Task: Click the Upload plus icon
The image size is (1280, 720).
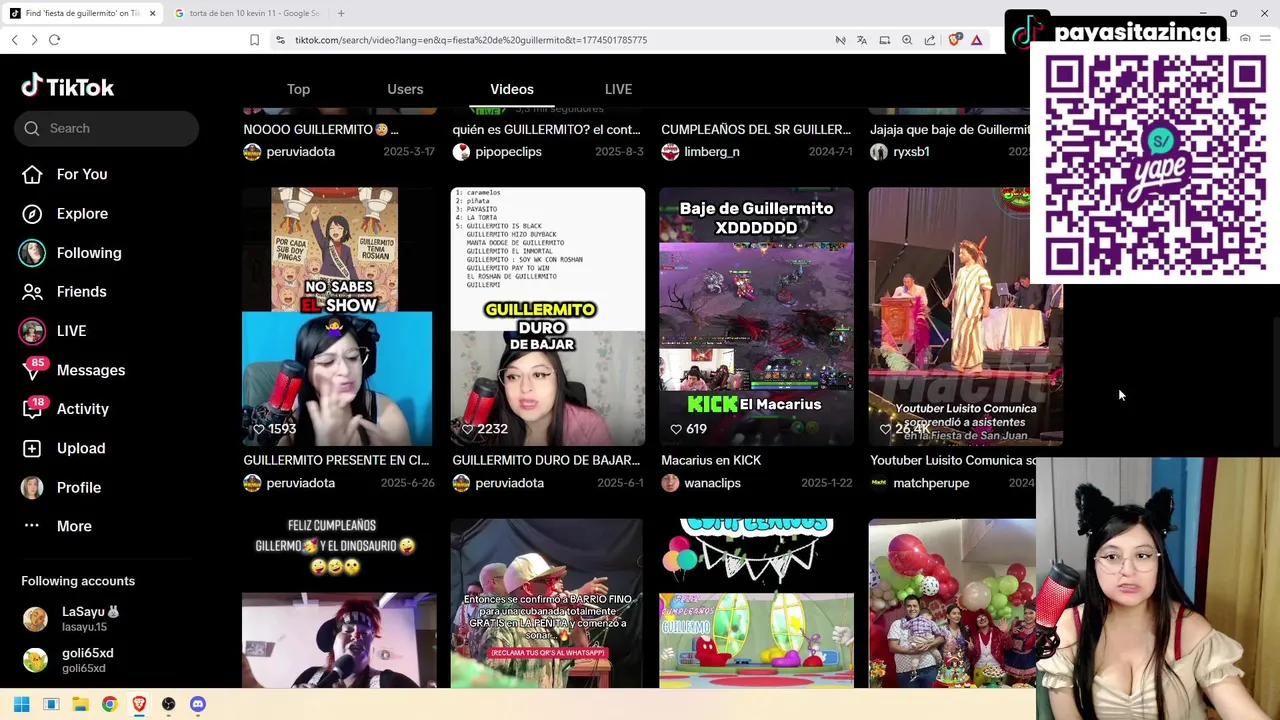Action: (x=32, y=448)
